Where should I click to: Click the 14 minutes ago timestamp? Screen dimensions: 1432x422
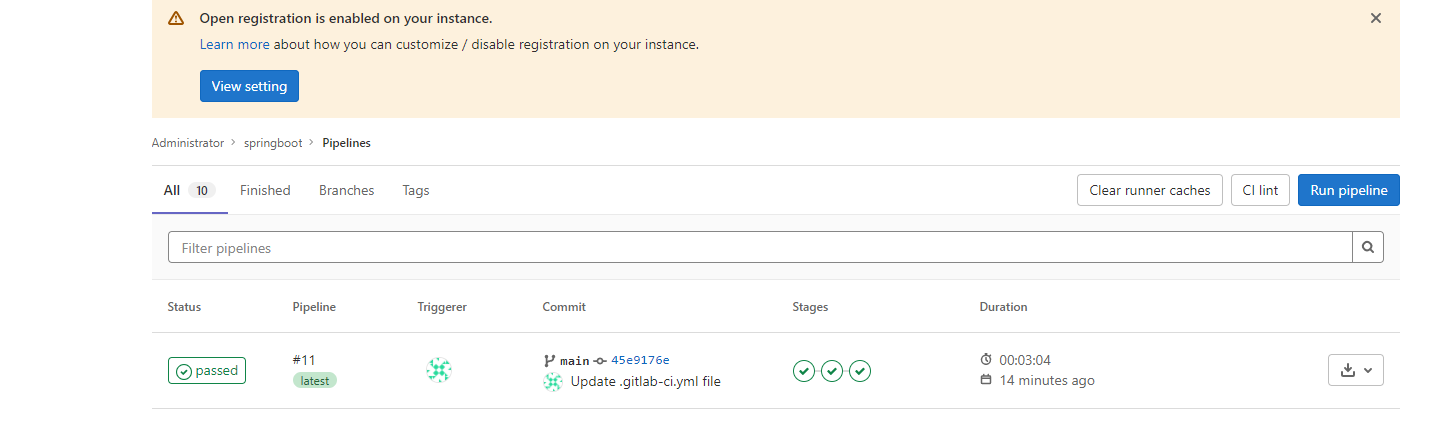point(1047,380)
